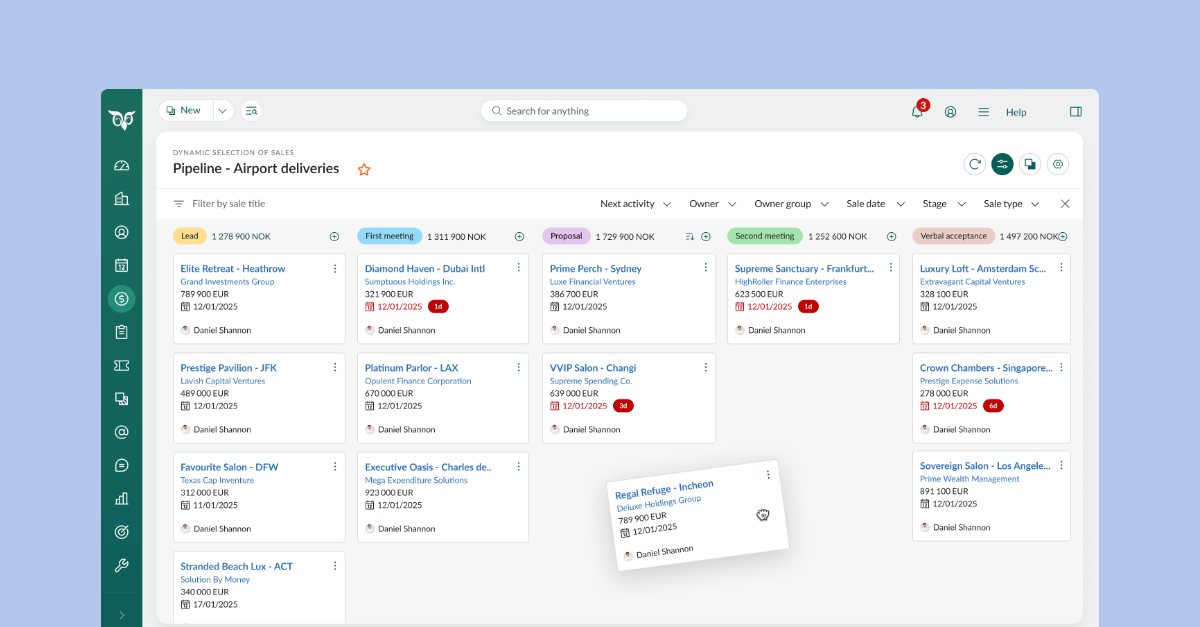Screen dimensions: 1200x627
Task: Click the 3d overdue badge on VVIP Salon
Action: point(623,406)
